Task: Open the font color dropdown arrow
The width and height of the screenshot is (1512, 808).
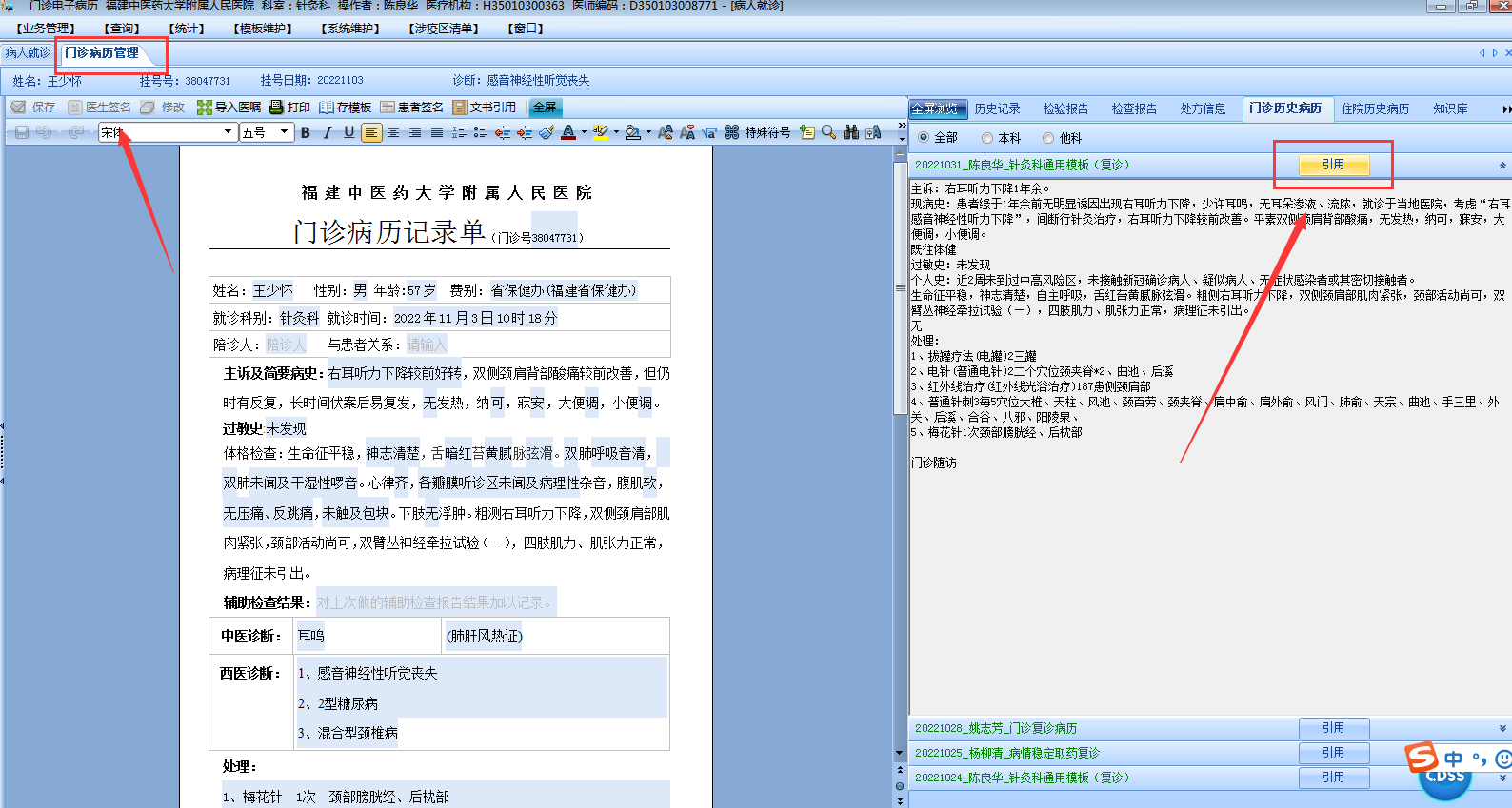Action: tap(584, 132)
